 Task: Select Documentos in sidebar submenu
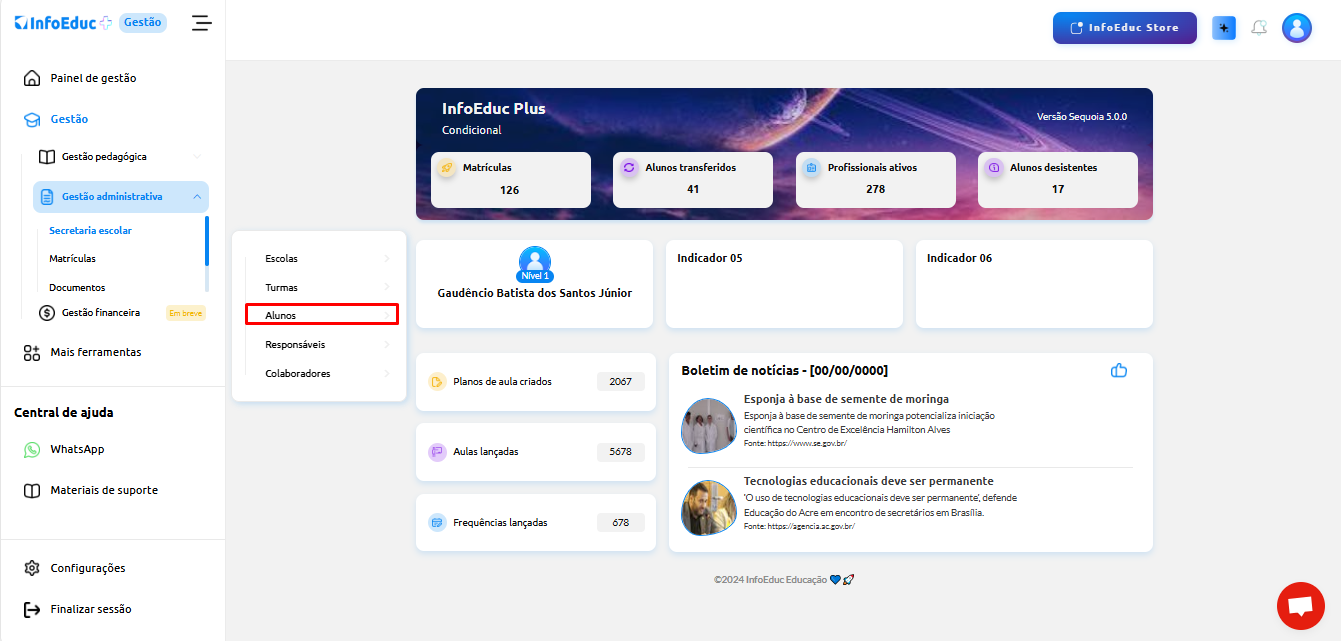(77, 288)
